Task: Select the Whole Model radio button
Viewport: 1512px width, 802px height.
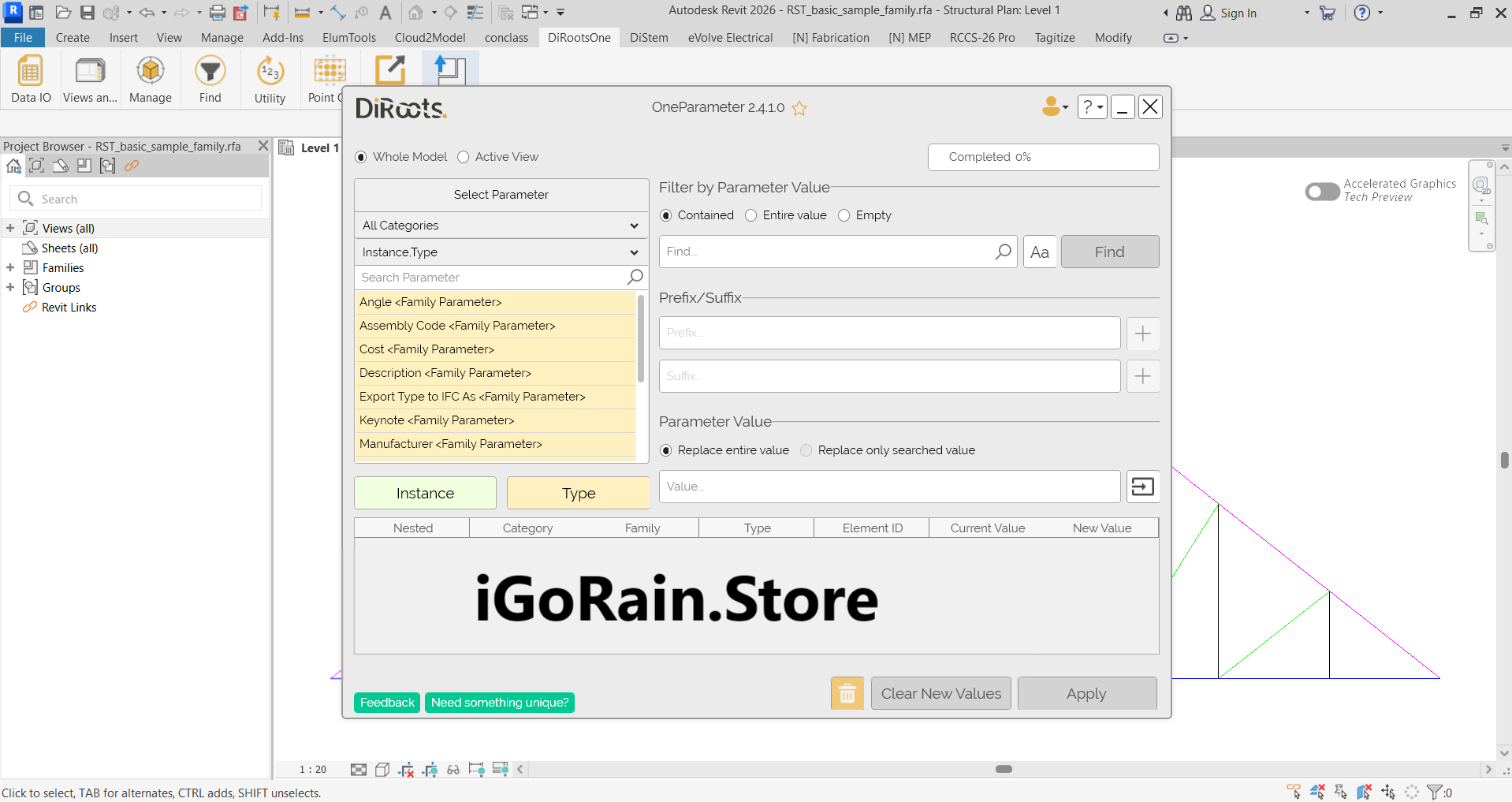Action: [360, 157]
